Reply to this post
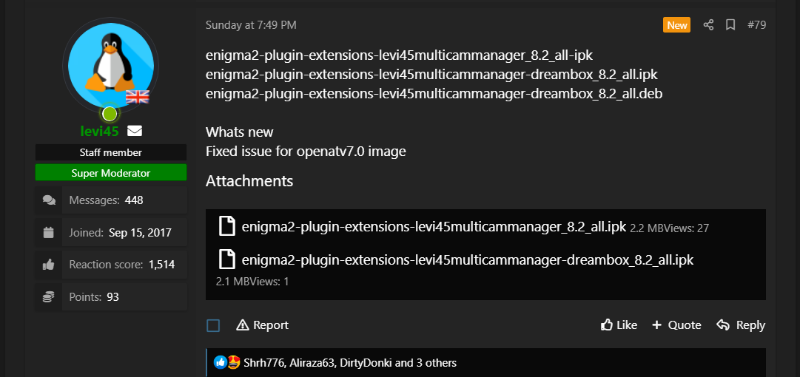800x377 pixels. [741, 325]
